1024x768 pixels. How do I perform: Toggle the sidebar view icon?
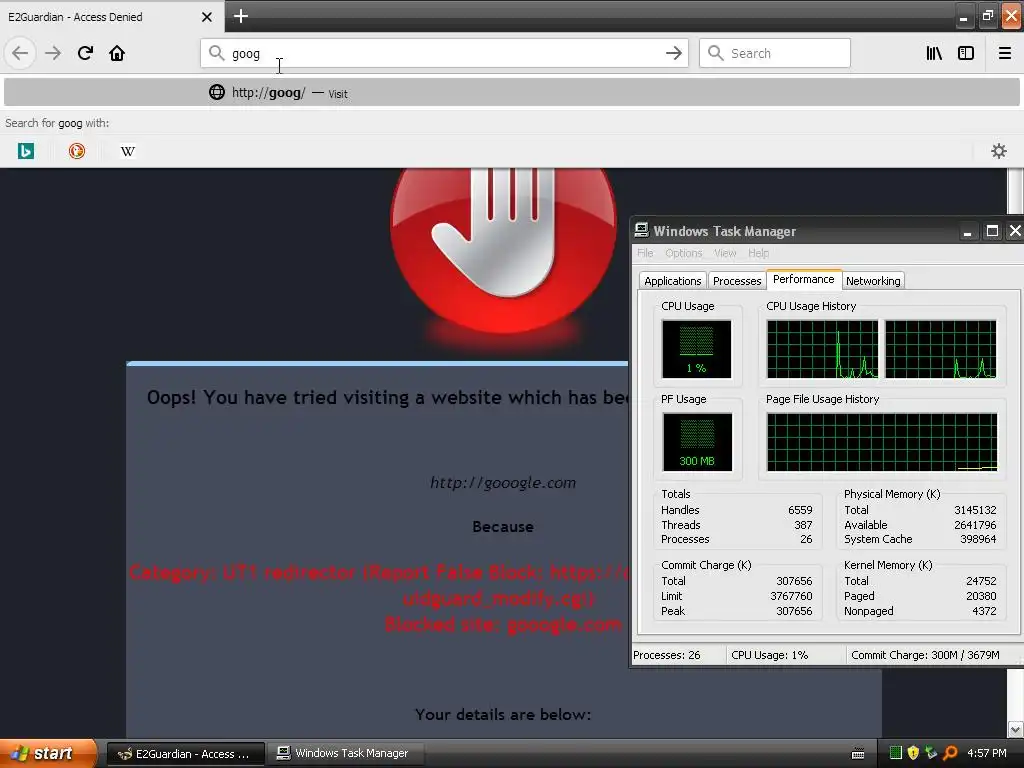(966, 53)
